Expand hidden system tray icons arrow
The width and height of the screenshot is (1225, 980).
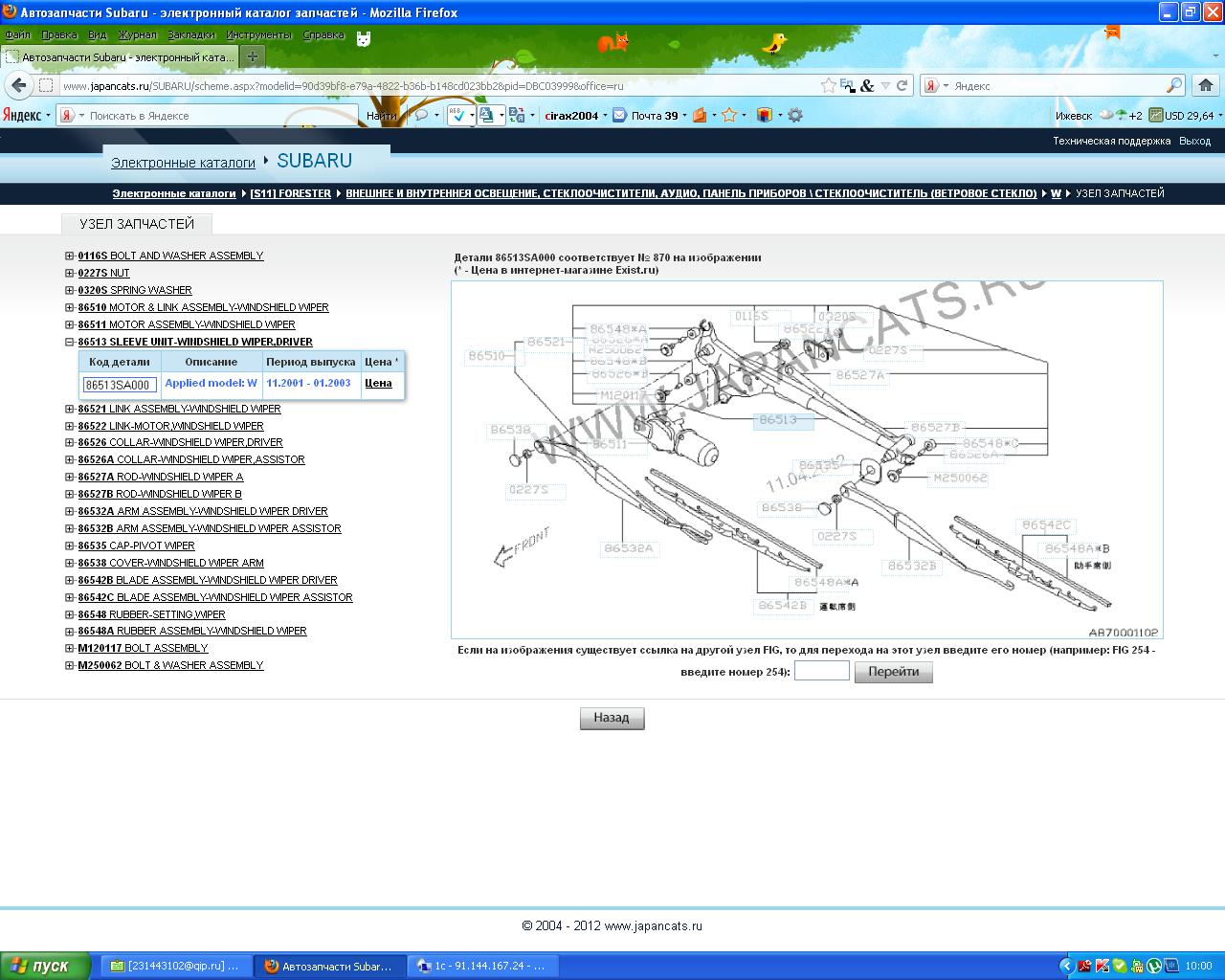1067,966
